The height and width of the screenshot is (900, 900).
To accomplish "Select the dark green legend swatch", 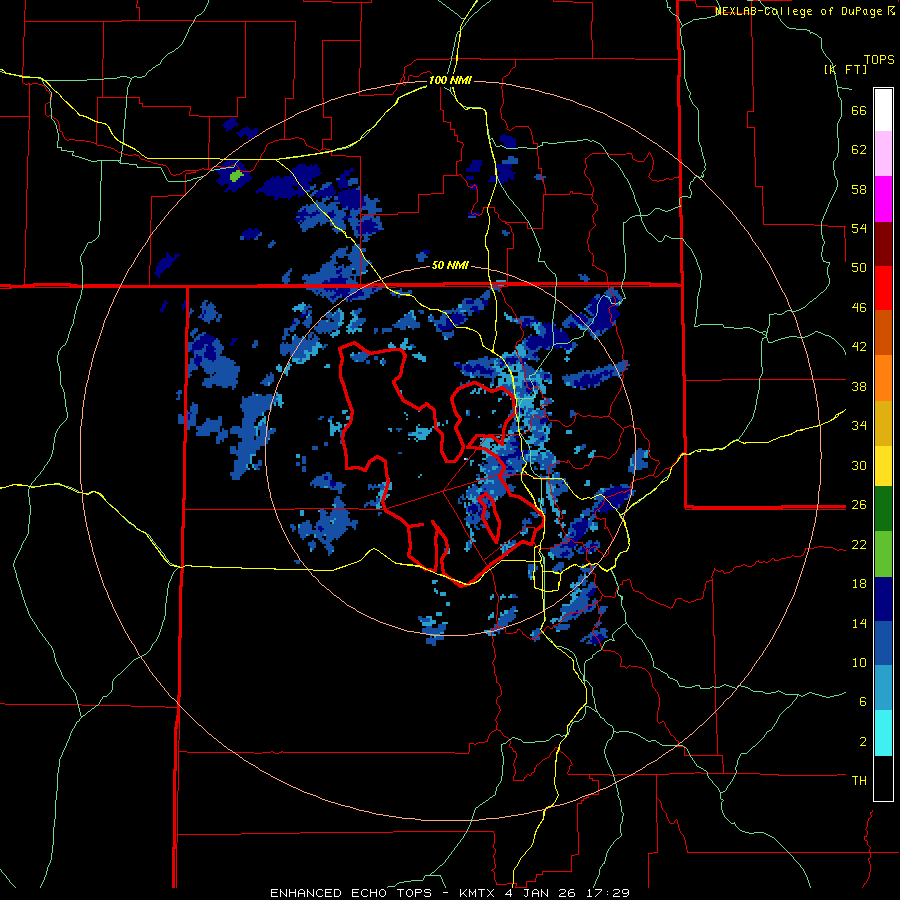I will [x=883, y=509].
